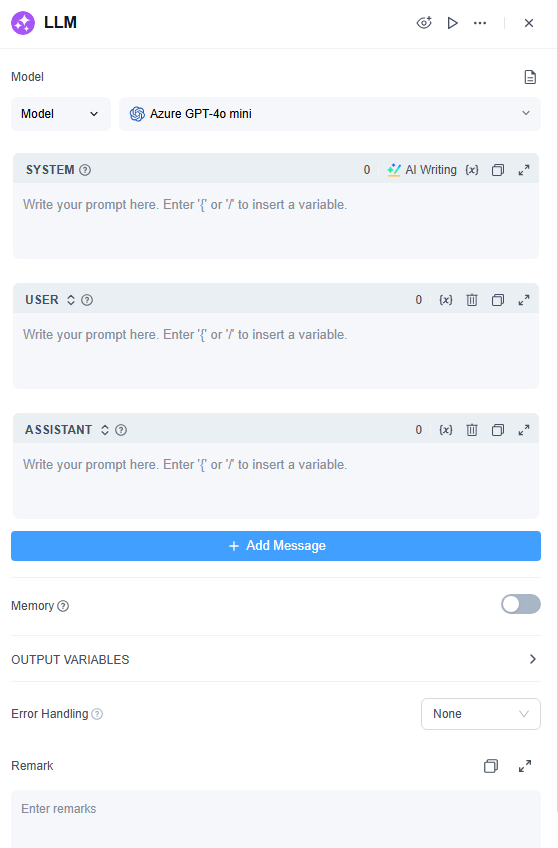Viewport: 558px width, 848px height.
Task: Run the LLM node with play icon
Action: (453, 23)
